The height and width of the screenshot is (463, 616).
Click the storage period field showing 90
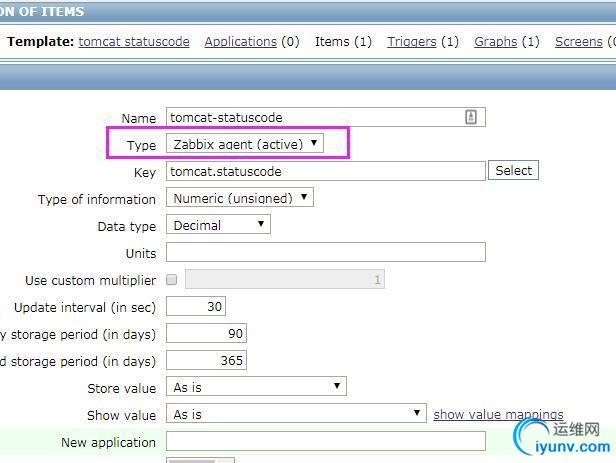(x=206, y=333)
